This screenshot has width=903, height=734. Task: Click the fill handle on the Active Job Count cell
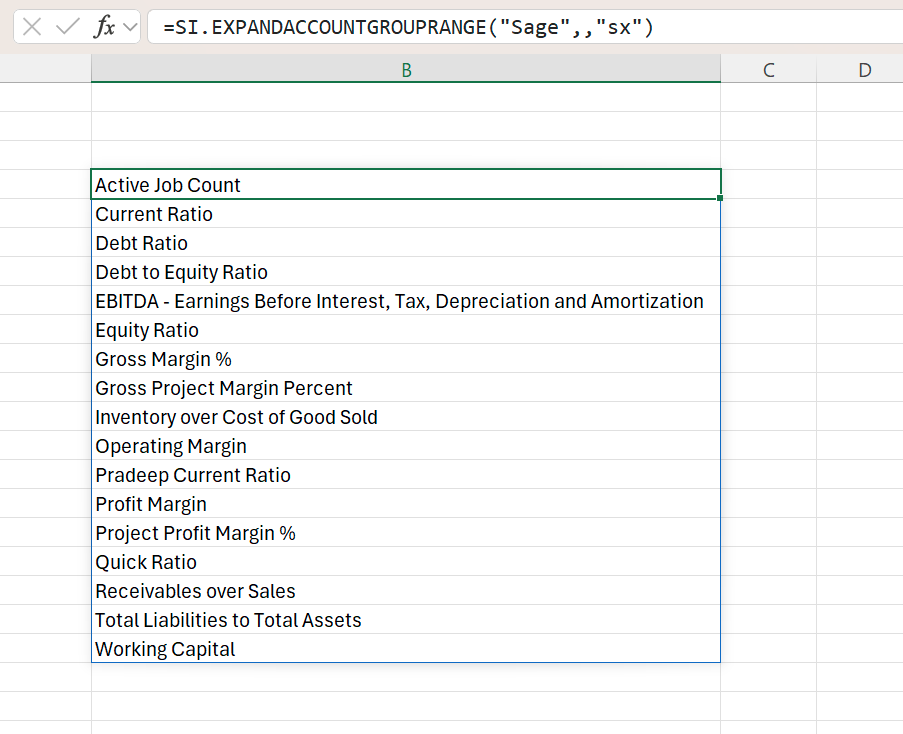click(x=720, y=198)
